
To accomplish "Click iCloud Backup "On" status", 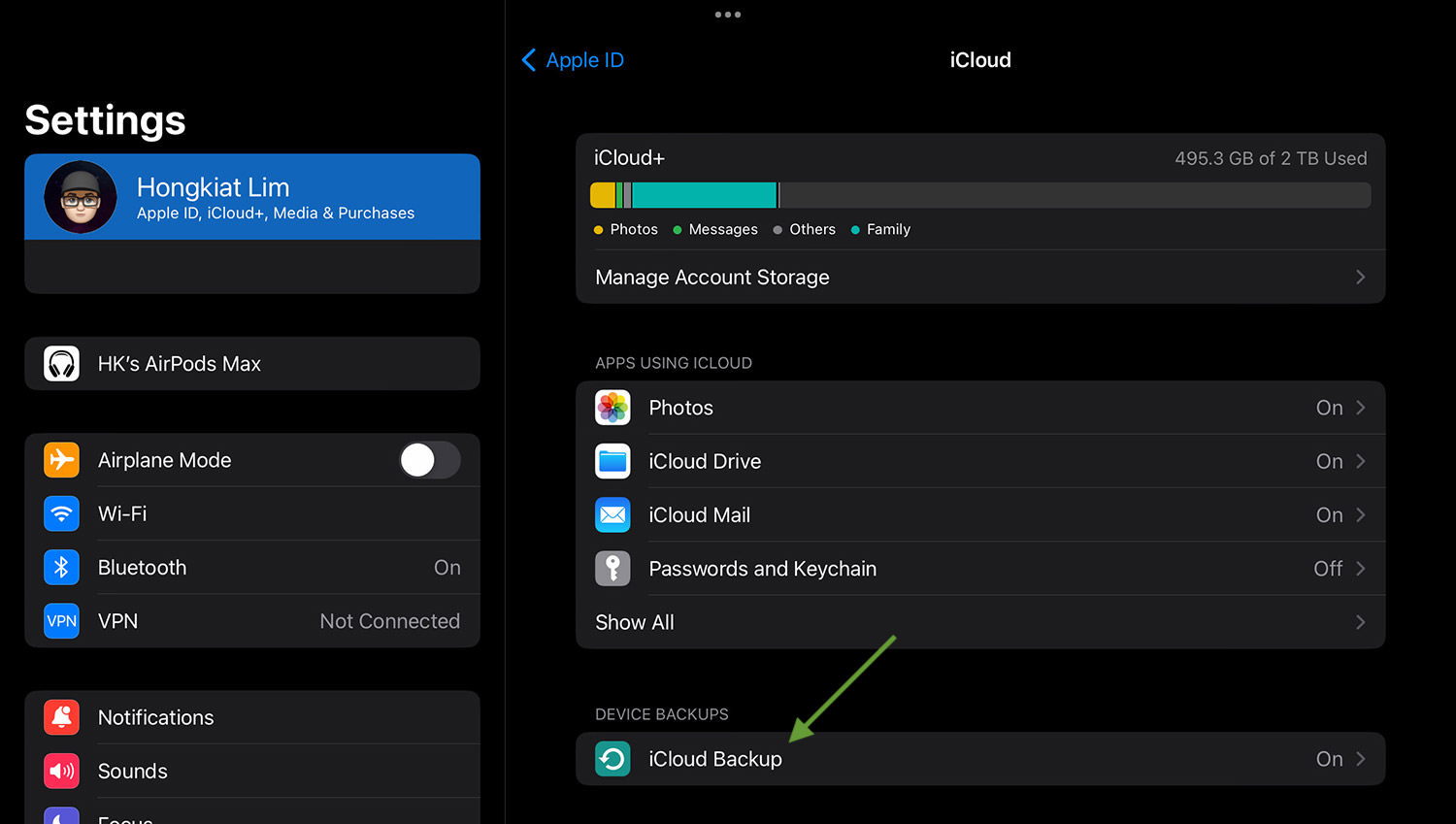I will pyautogui.click(x=1330, y=759).
